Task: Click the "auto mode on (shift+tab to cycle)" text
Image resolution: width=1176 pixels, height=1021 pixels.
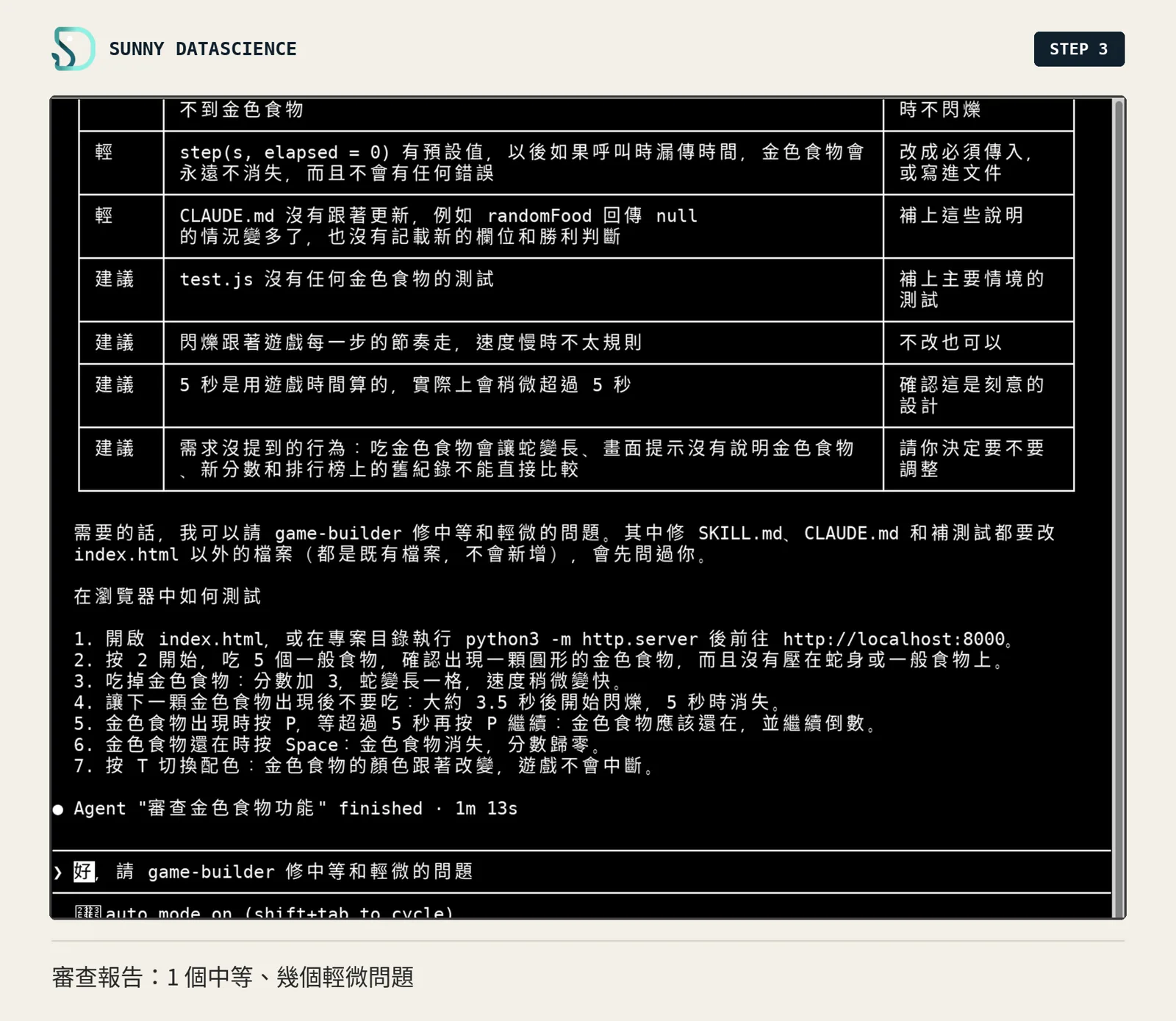Action: [x=279, y=912]
